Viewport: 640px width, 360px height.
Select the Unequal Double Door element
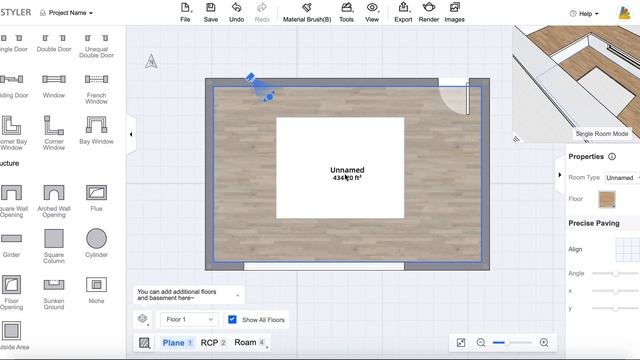[96, 46]
